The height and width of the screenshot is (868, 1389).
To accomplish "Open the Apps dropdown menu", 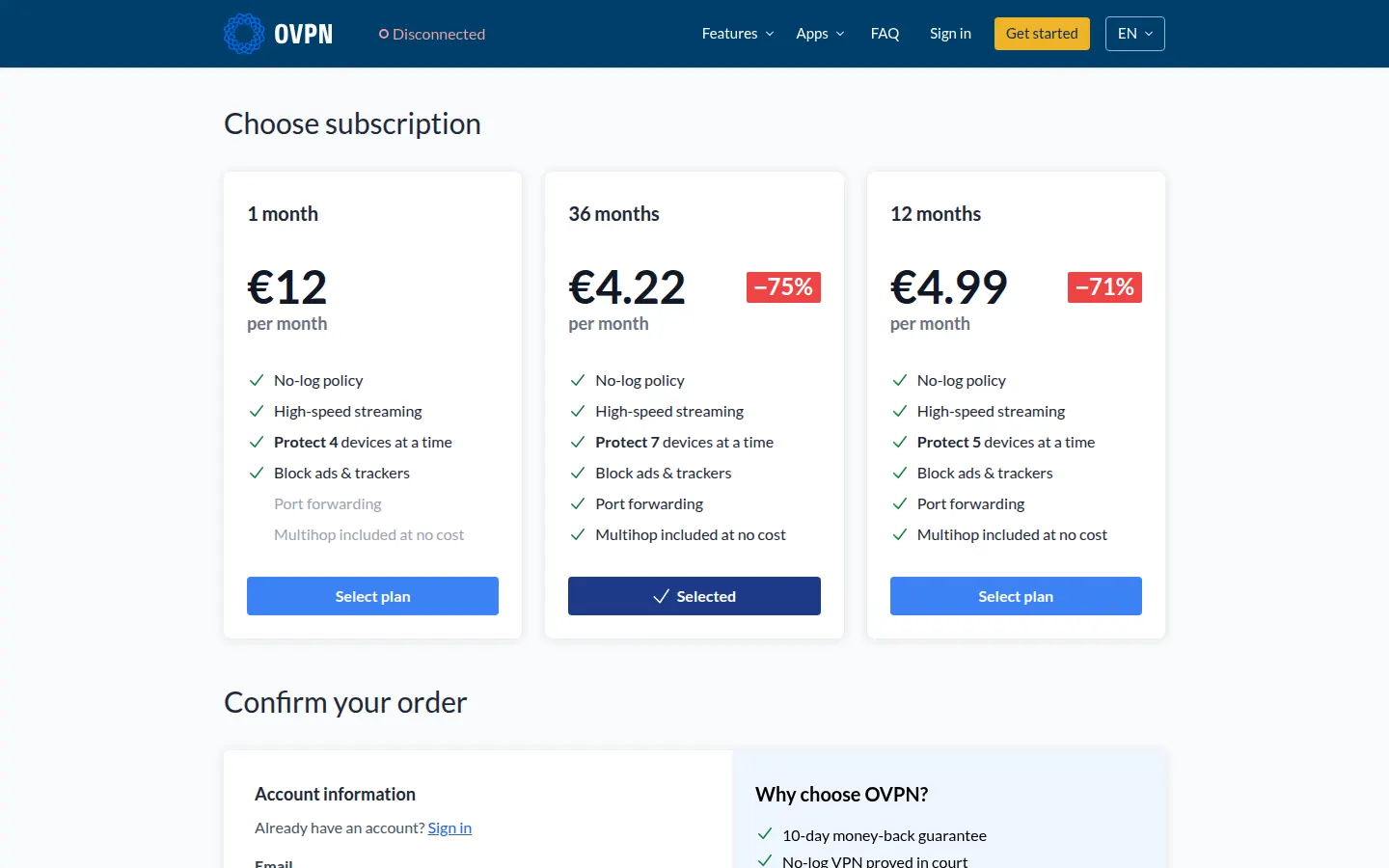I will click(x=820, y=34).
